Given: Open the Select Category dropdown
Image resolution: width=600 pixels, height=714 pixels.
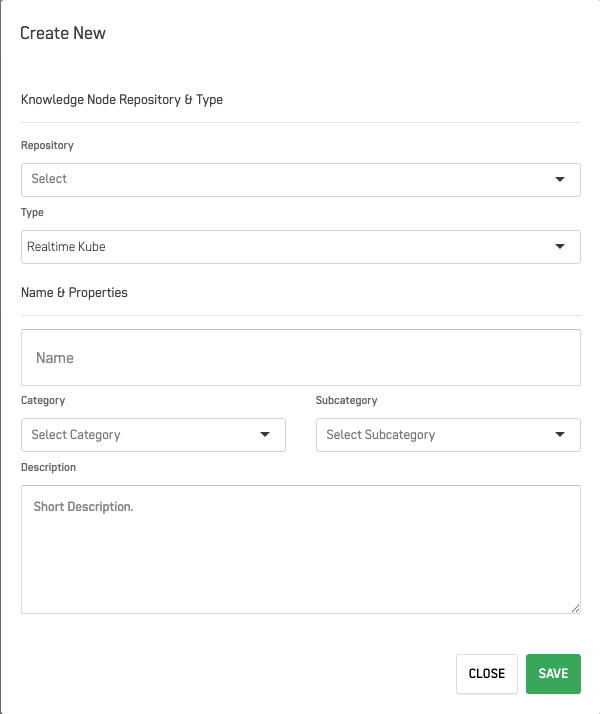Looking at the screenshot, I should click(153, 435).
